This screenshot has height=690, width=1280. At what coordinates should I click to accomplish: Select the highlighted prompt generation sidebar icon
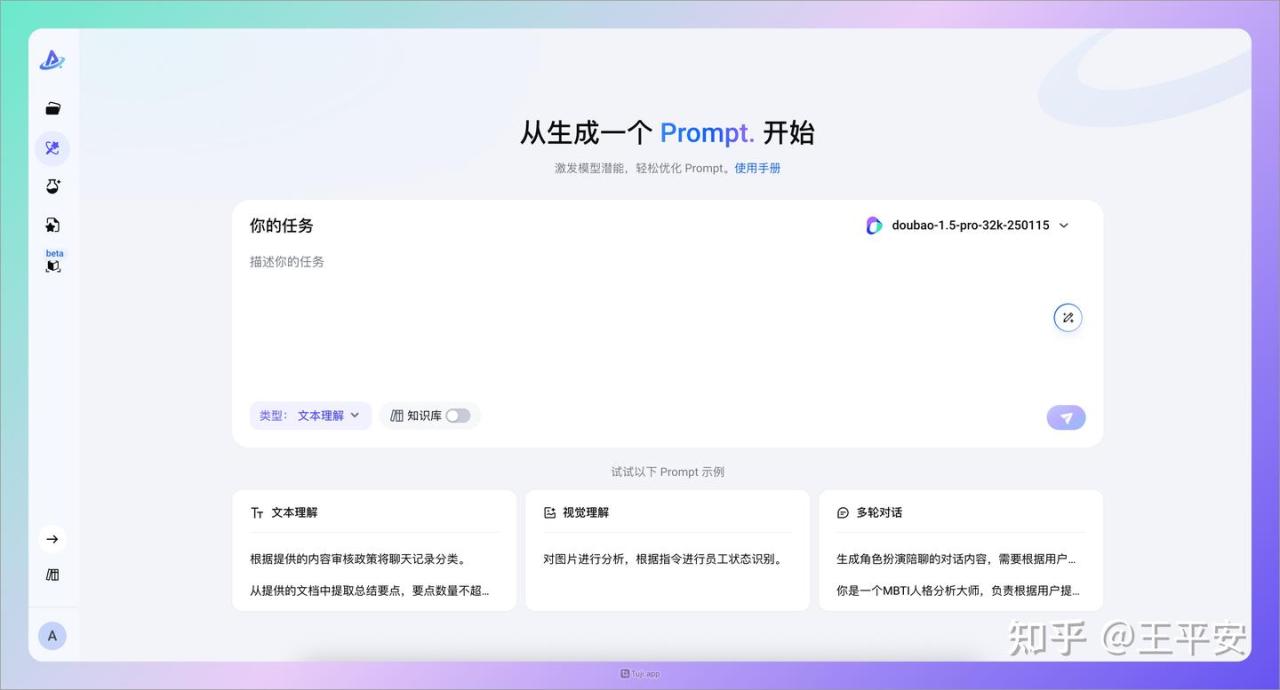pos(53,148)
